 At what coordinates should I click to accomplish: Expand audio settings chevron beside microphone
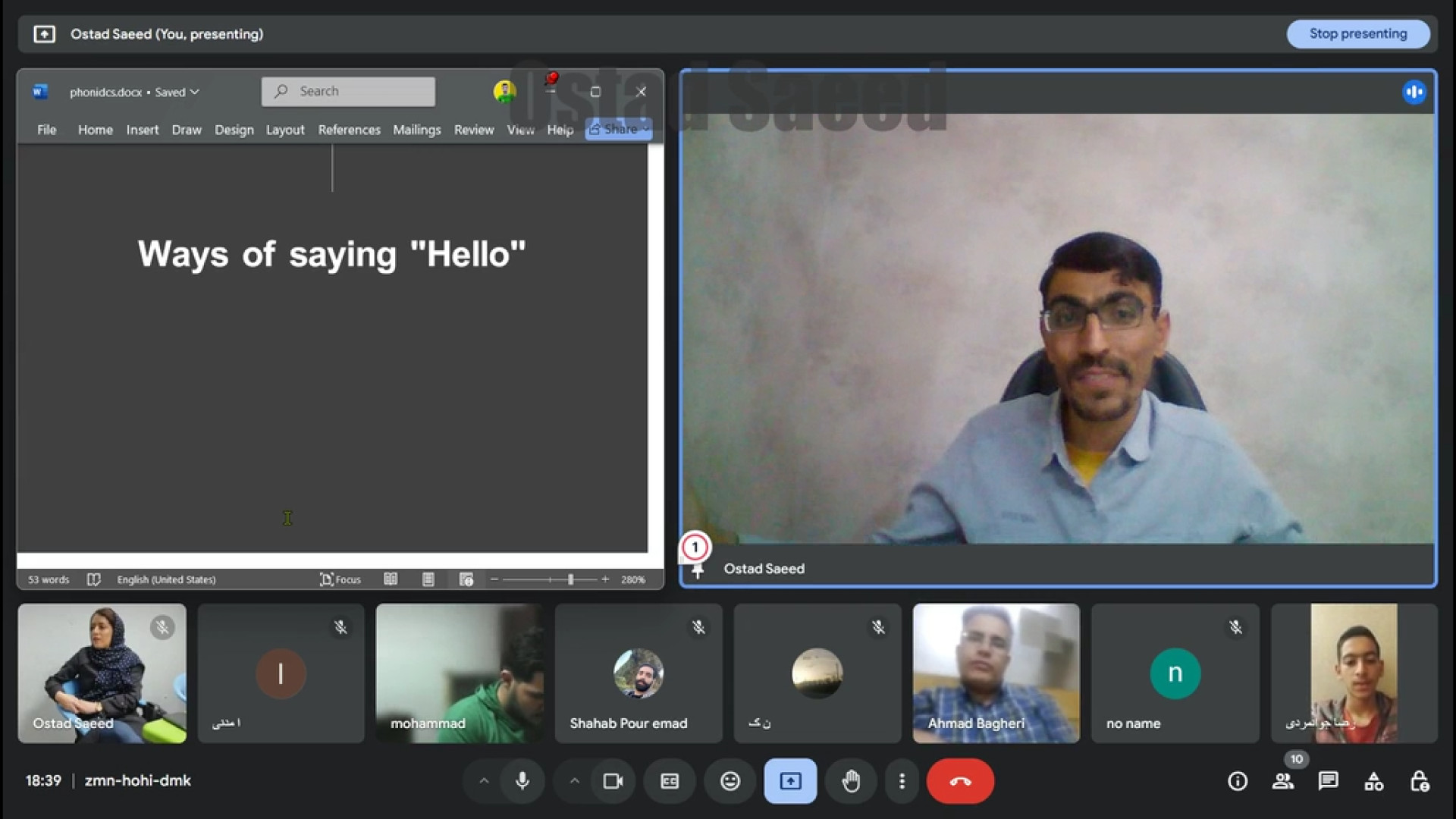484,781
